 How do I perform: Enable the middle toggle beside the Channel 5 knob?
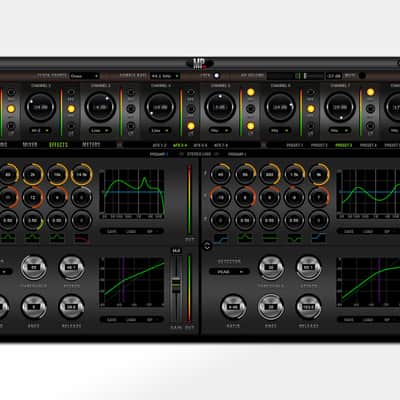pyautogui.click(x=250, y=109)
